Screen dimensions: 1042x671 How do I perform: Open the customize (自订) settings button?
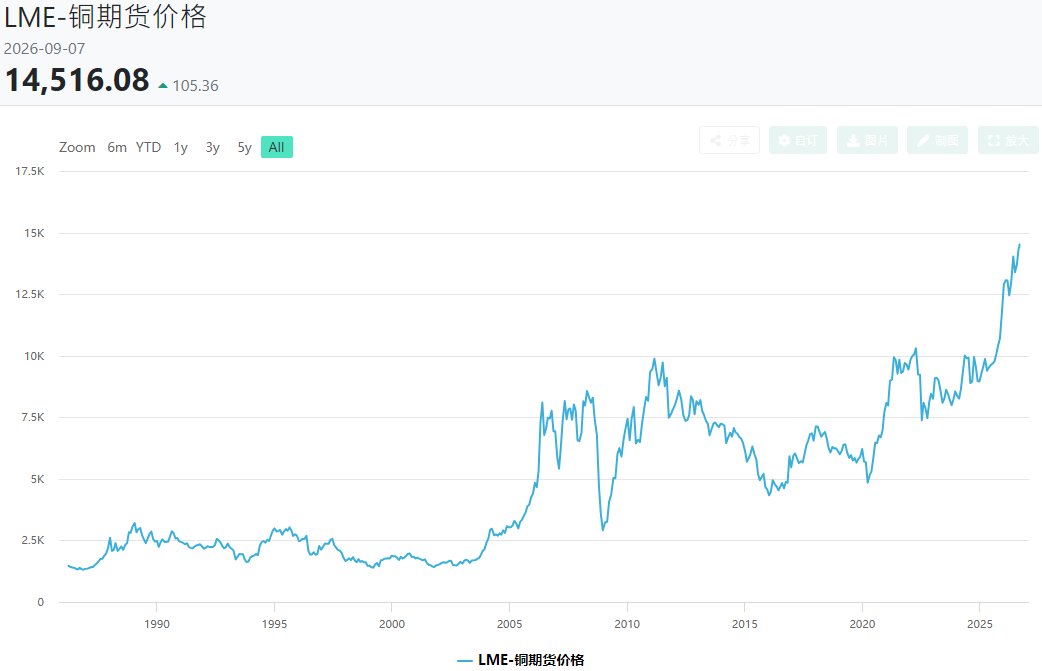pyautogui.click(x=797, y=140)
